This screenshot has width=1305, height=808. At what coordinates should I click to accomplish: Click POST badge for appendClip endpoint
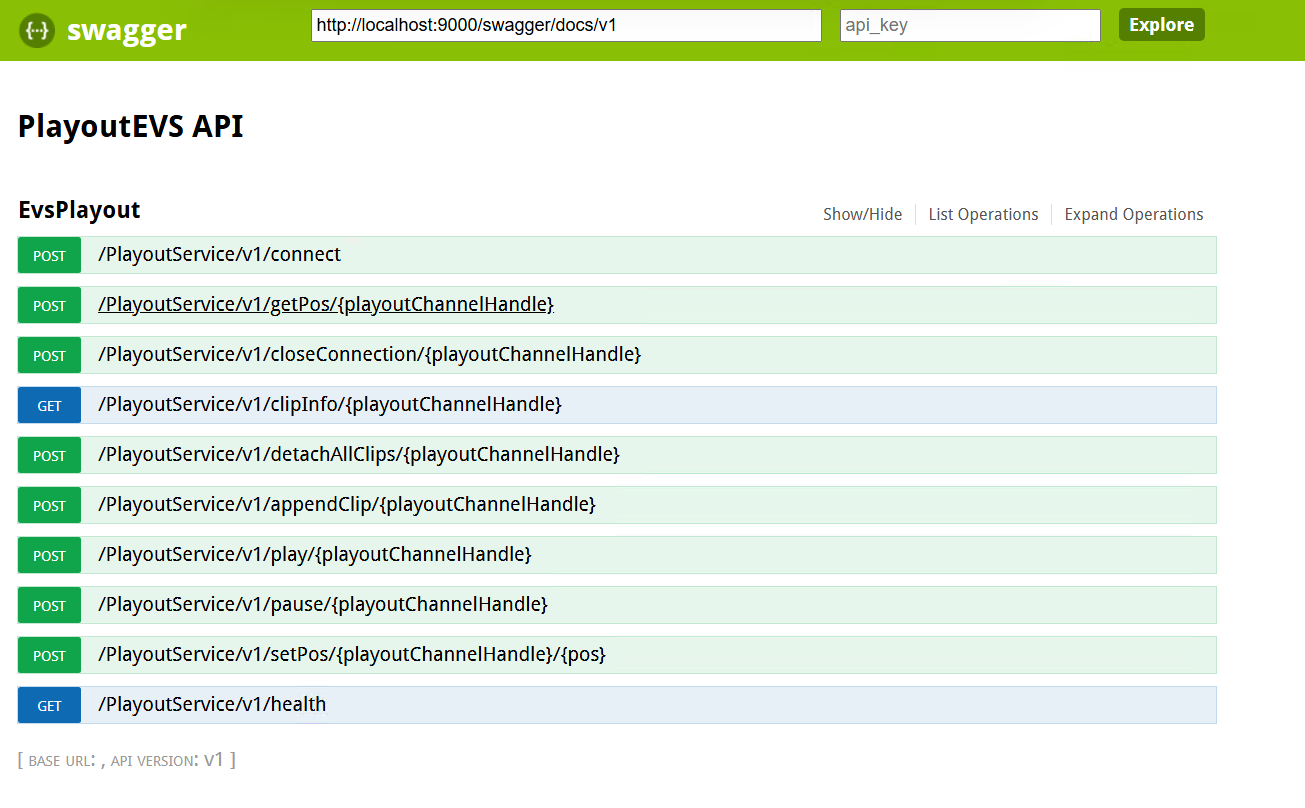click(x=49, y=505)
